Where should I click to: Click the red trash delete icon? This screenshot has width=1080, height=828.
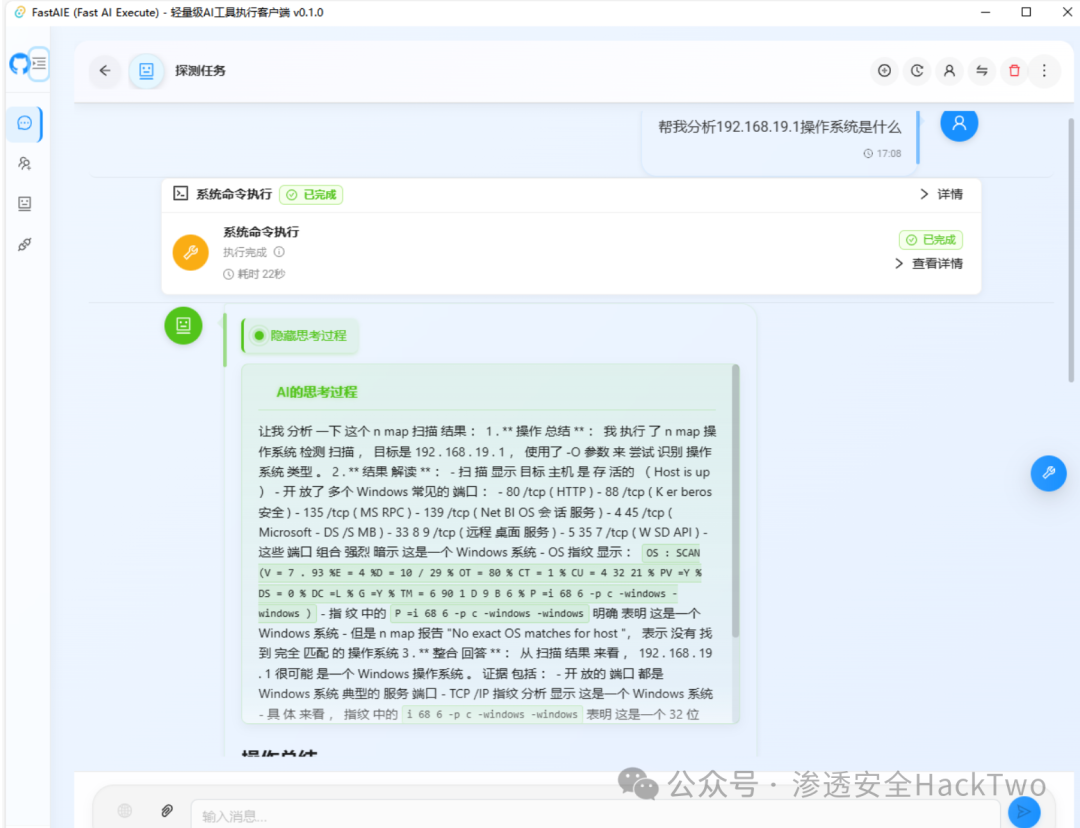click(x=1013, y=71)
